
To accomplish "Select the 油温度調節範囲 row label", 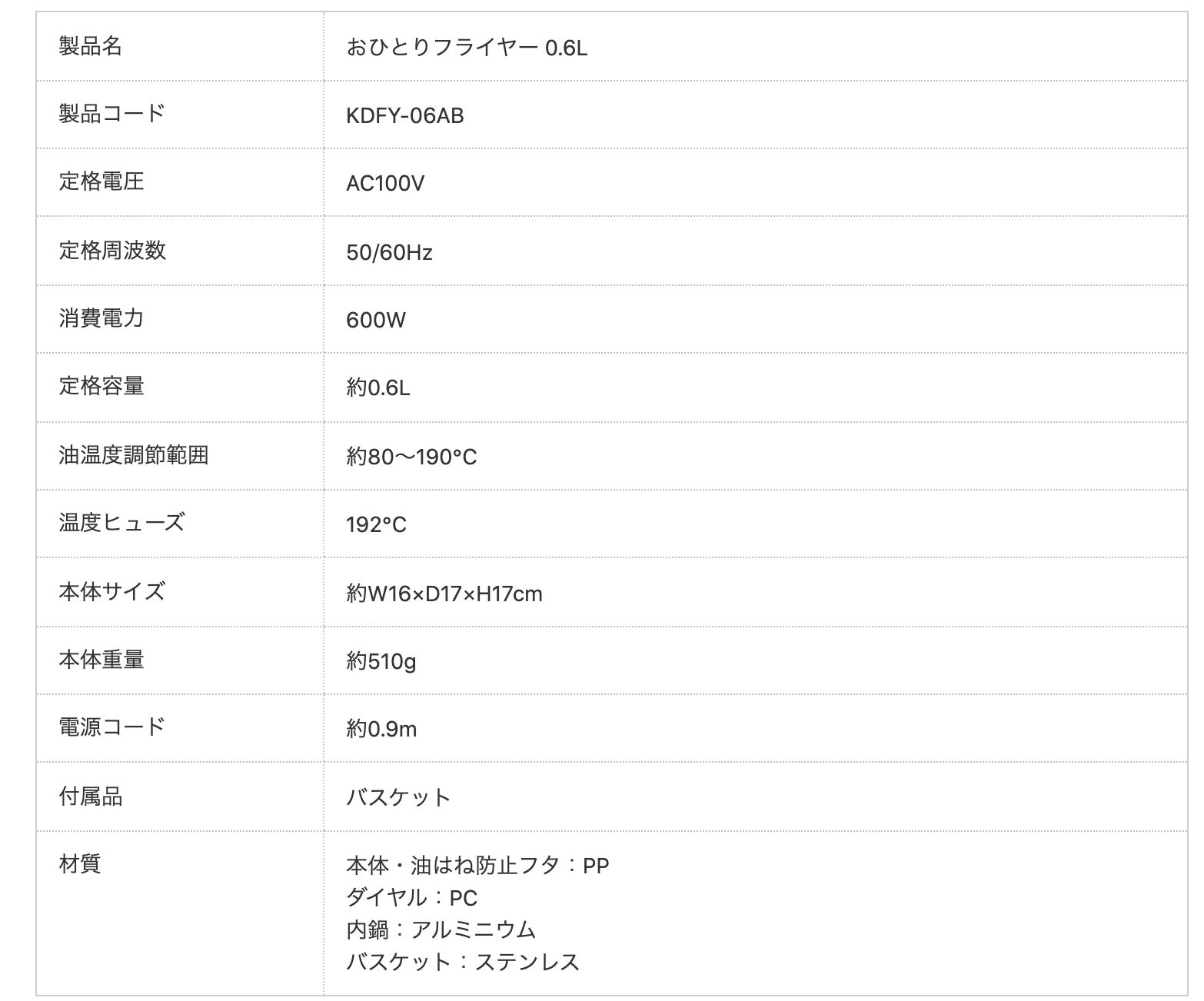I will 134,455.
